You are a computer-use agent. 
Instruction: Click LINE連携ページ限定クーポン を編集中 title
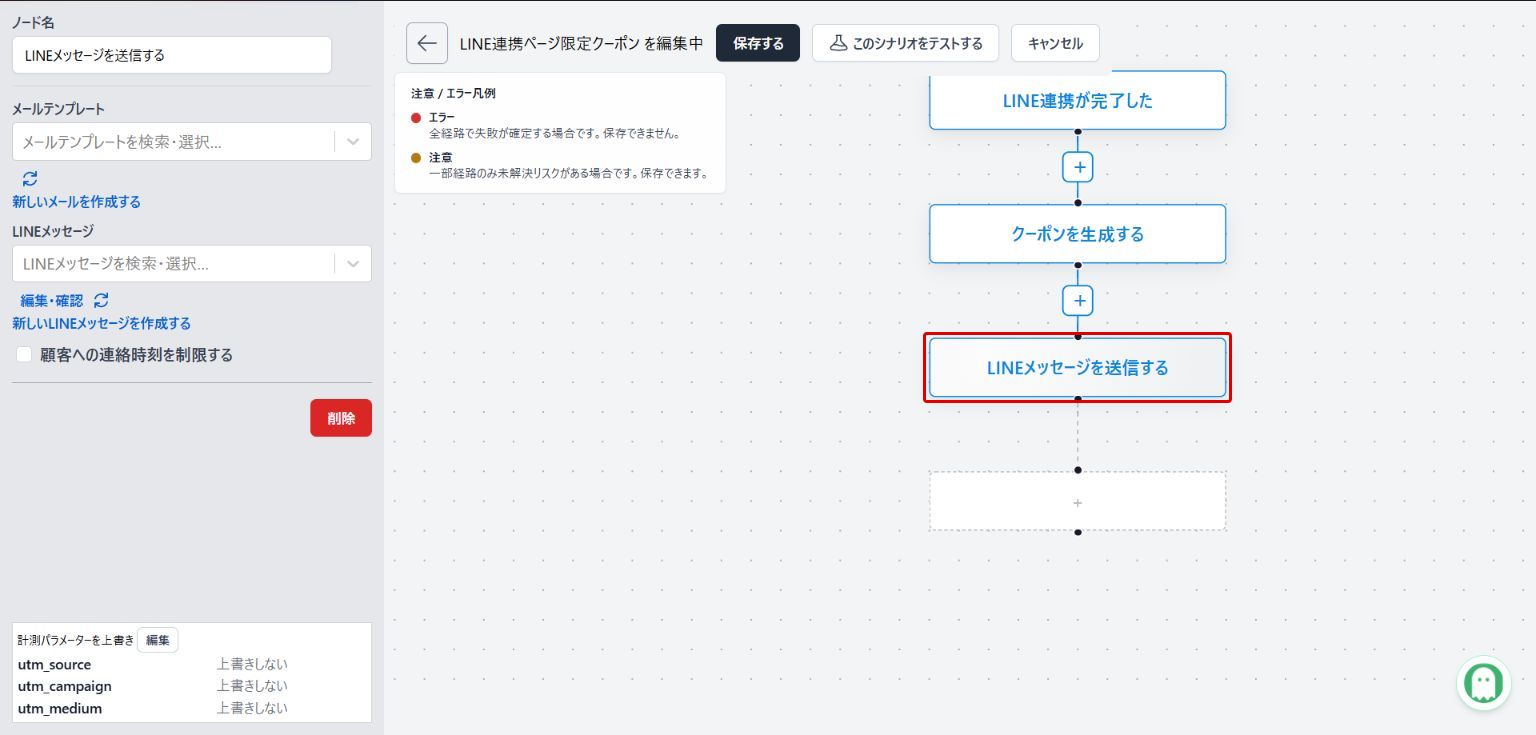coord(581,43)
